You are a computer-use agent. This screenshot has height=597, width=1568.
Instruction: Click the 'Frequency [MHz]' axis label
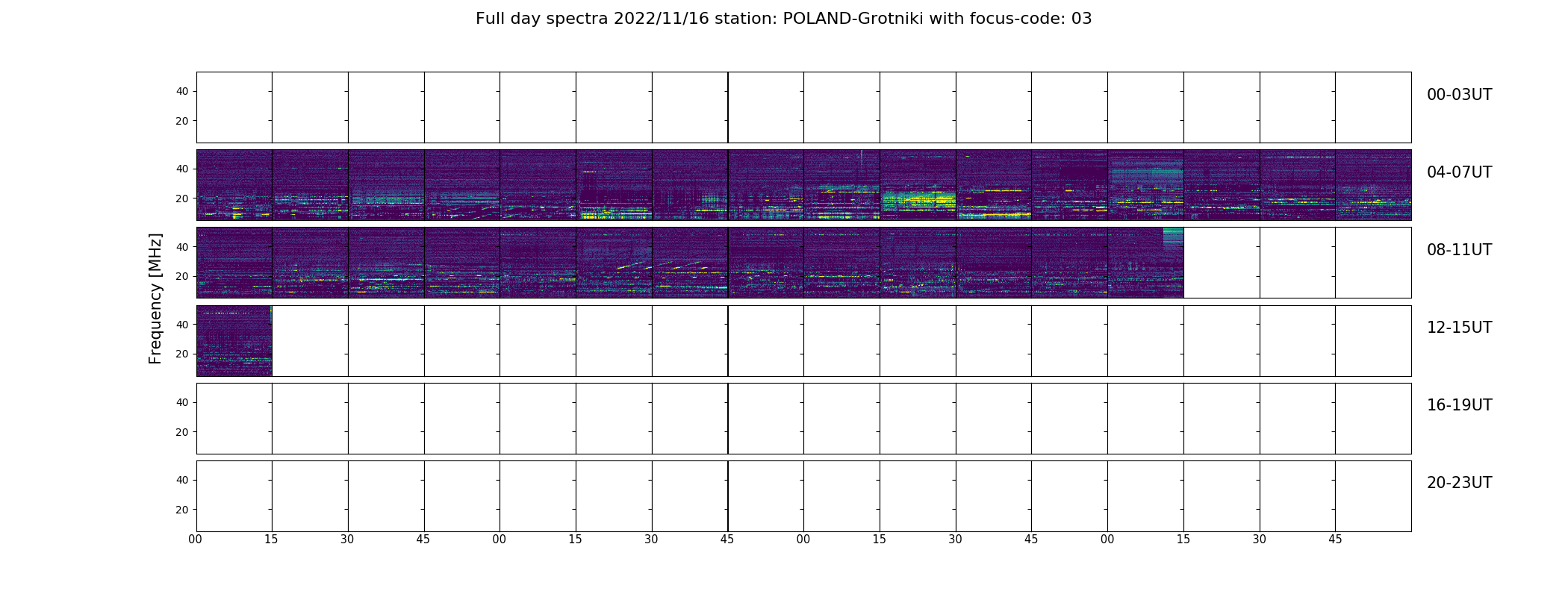tap(155, 298)
